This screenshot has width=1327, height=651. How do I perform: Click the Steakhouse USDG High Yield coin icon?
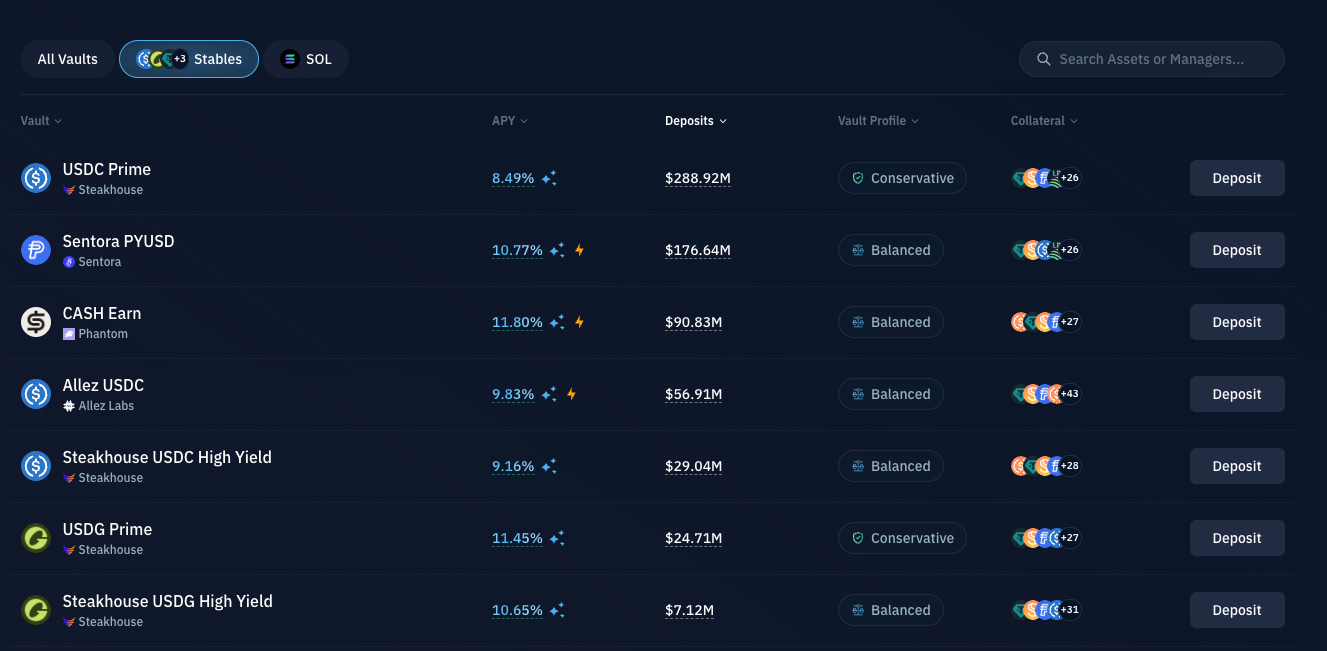(36, 610)
